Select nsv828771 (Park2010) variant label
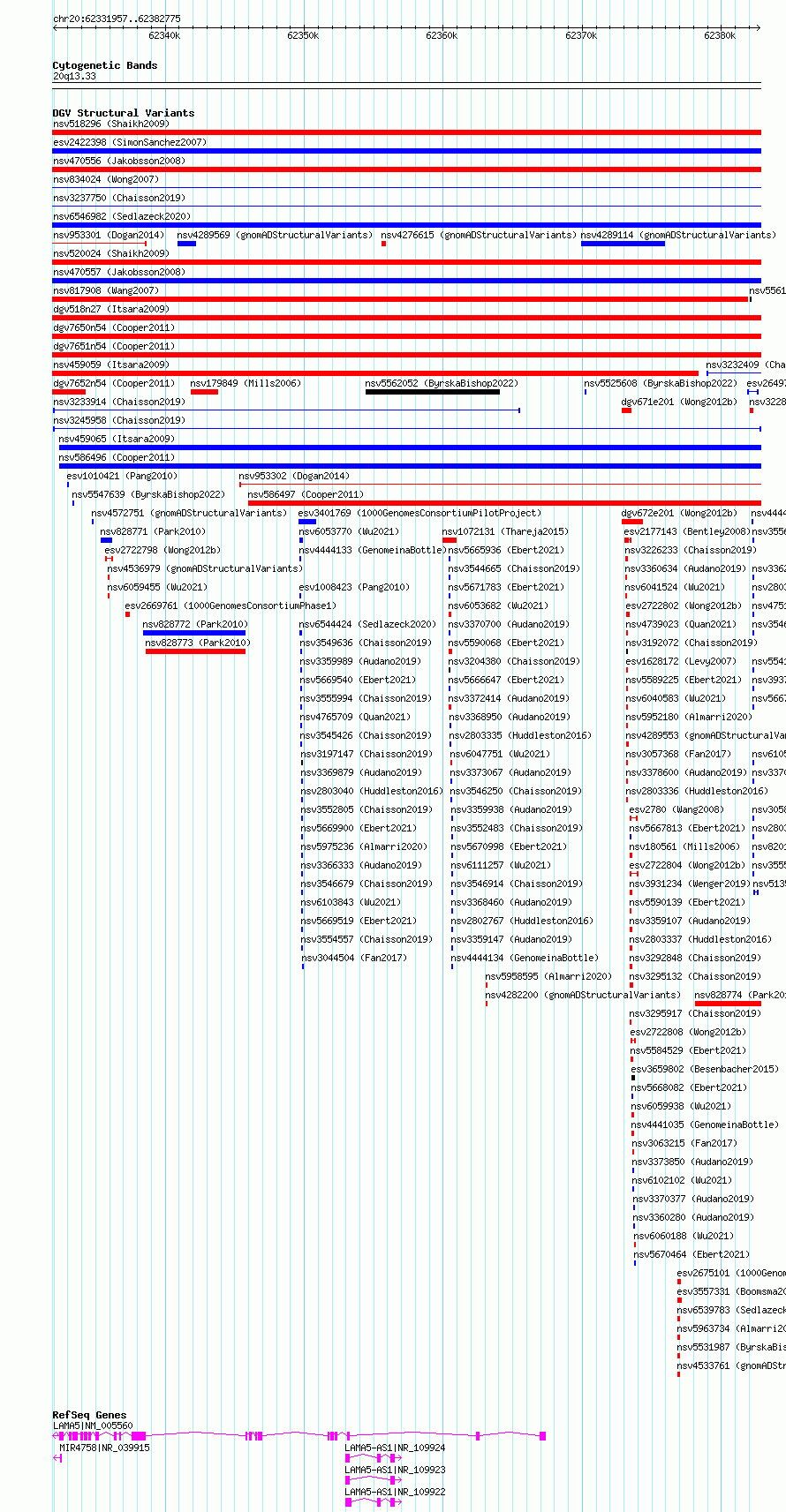786x1512 pixels. (153, 532)
